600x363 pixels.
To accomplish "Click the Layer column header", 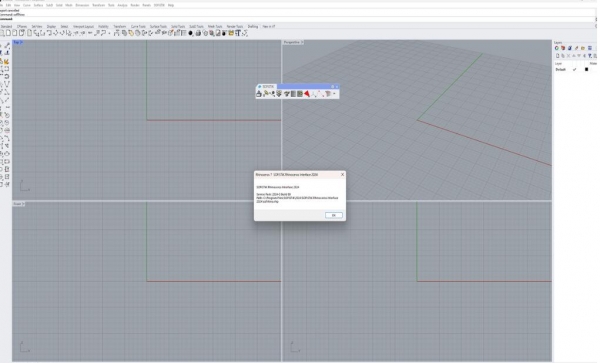I will tap(558, 63).
